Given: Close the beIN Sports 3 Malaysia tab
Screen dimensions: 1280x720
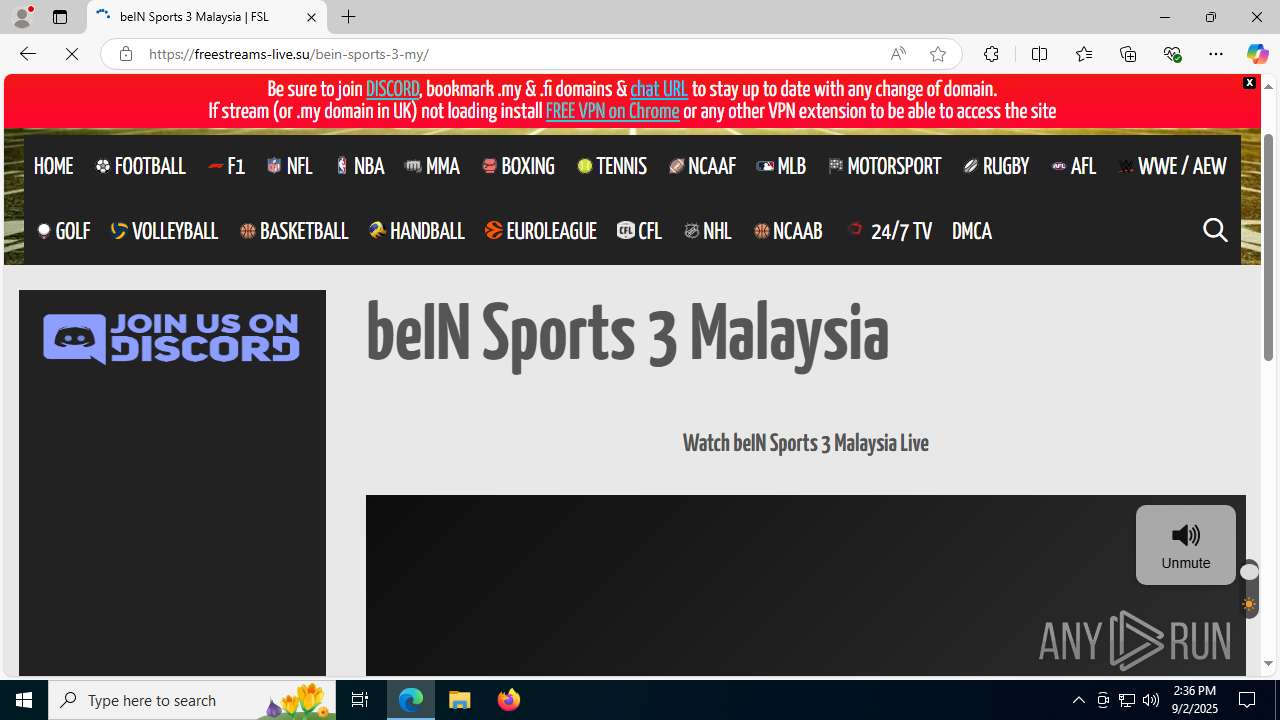Looking at the screenshot, I should 311,17.
